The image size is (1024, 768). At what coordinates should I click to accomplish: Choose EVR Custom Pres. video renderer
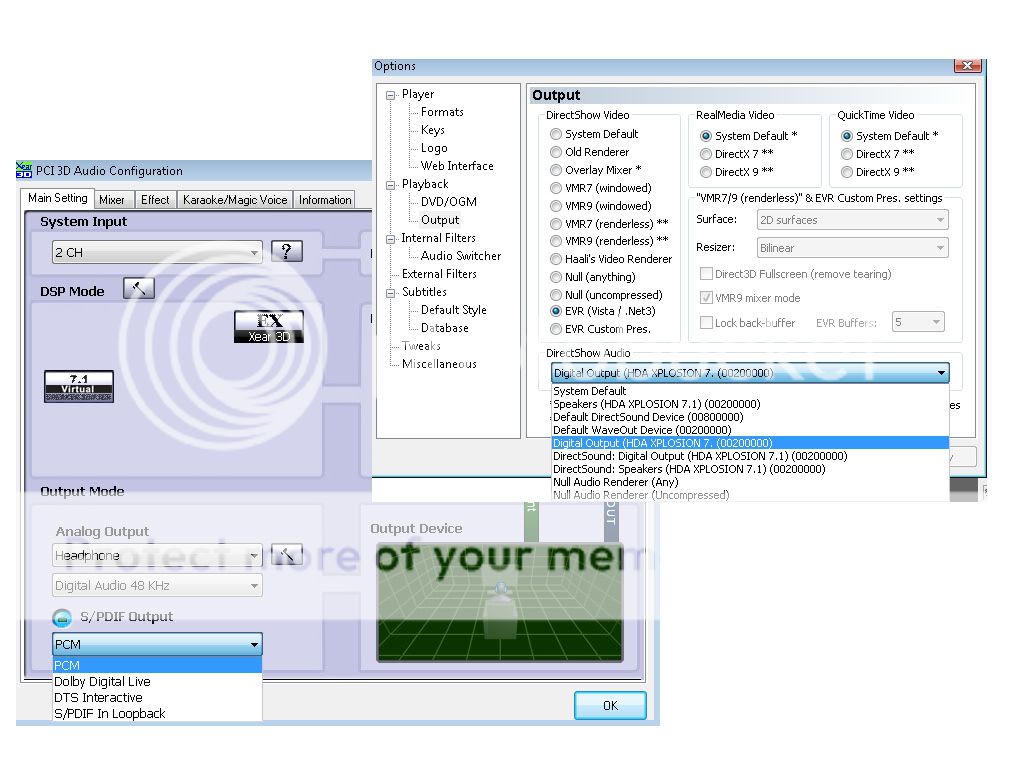coord(556,329)
